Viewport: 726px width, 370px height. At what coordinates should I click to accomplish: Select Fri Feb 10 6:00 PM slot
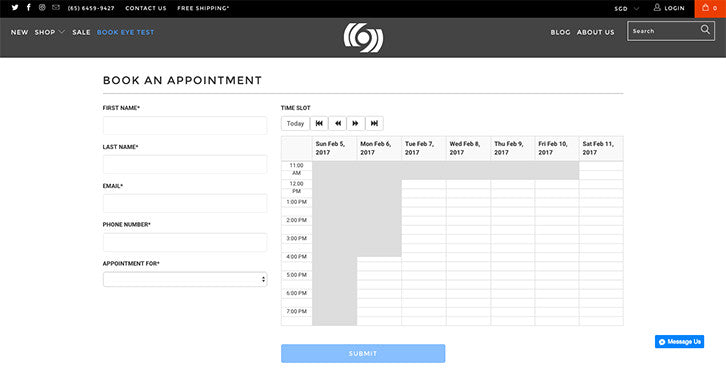(557, 294)
